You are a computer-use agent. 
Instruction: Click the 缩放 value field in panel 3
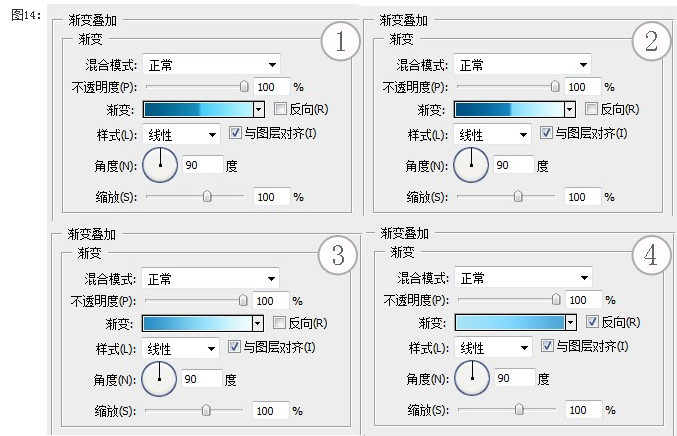[268, 410]
